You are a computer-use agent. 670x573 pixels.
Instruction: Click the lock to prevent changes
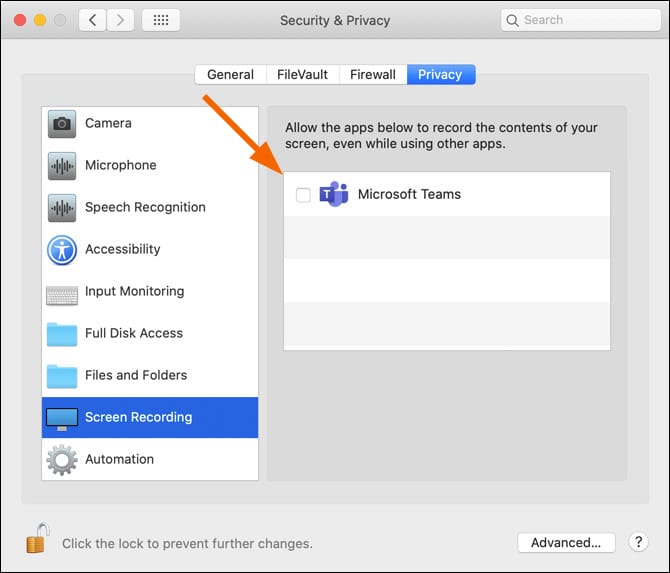(x=37, y=539)
